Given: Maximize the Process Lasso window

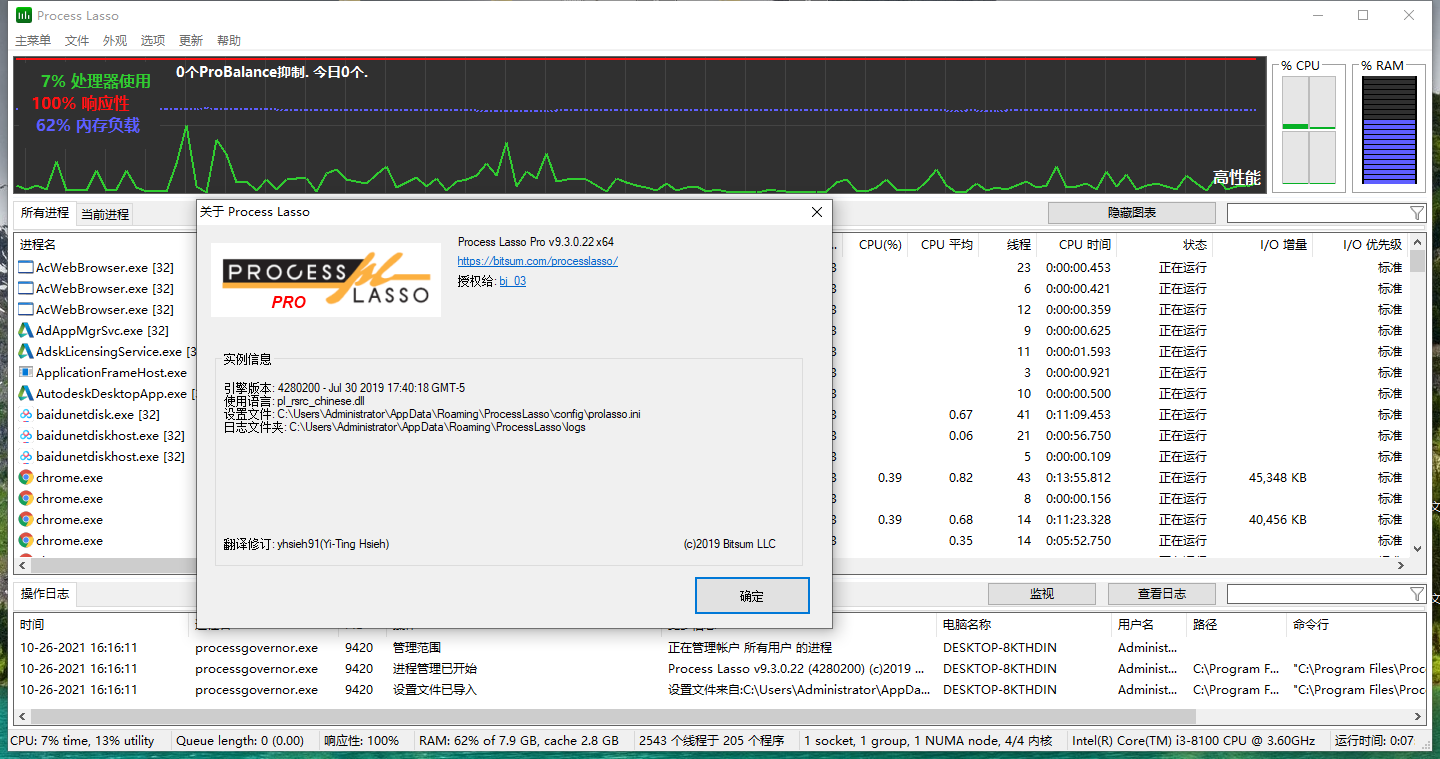Looking at the screenshot, I should pos(1363,15).
